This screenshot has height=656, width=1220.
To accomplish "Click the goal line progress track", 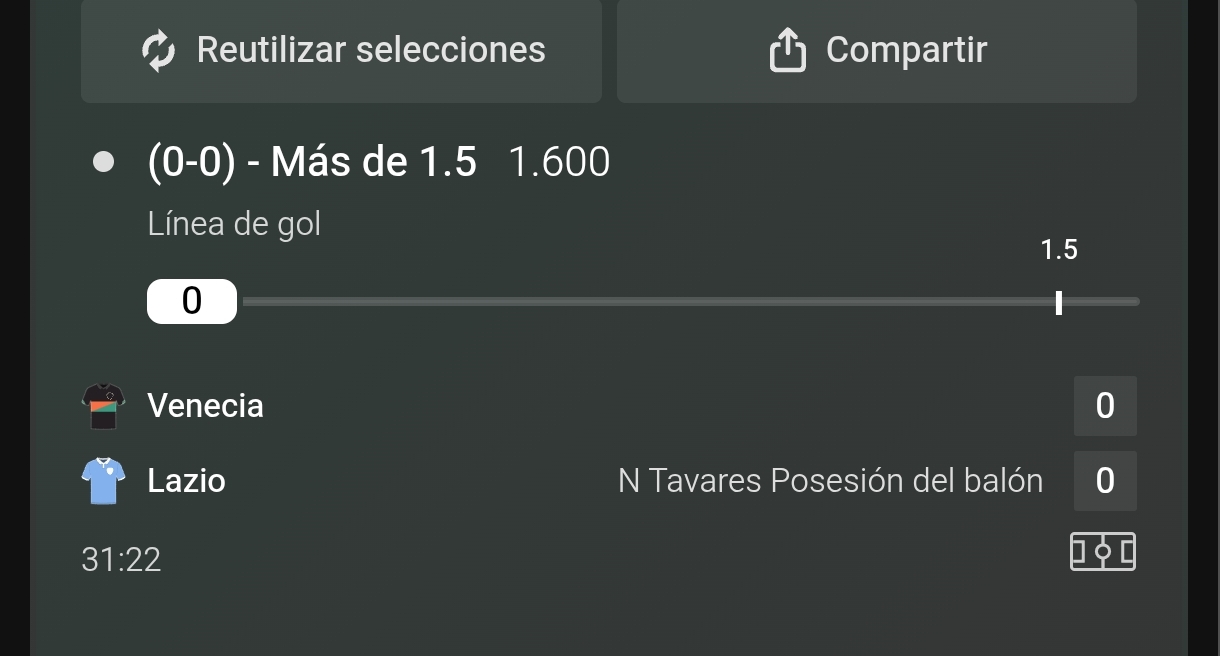I will (691, 301).
